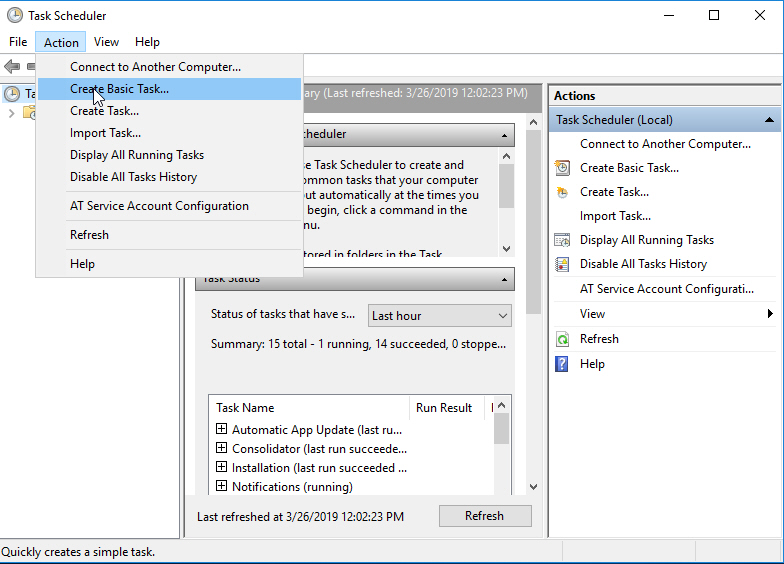Click the back arrow toolbar icon
The width and height of the screenshot is (784, 564).
(12, 66)
